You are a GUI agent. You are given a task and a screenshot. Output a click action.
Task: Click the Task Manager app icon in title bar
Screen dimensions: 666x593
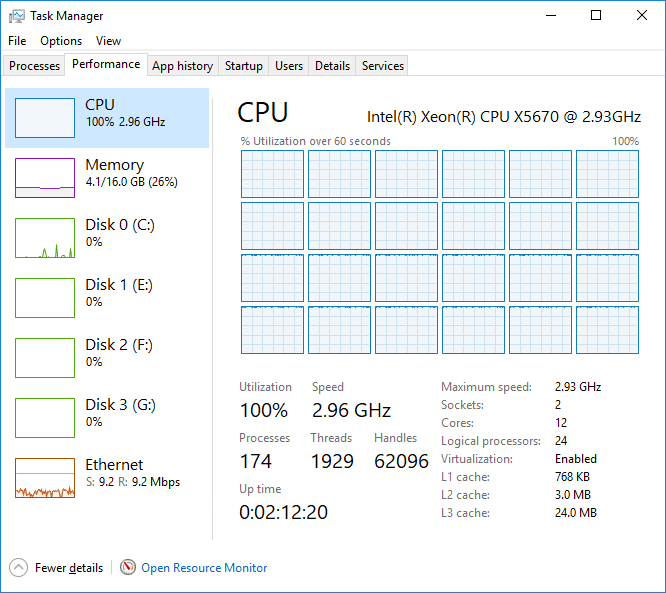16,16
